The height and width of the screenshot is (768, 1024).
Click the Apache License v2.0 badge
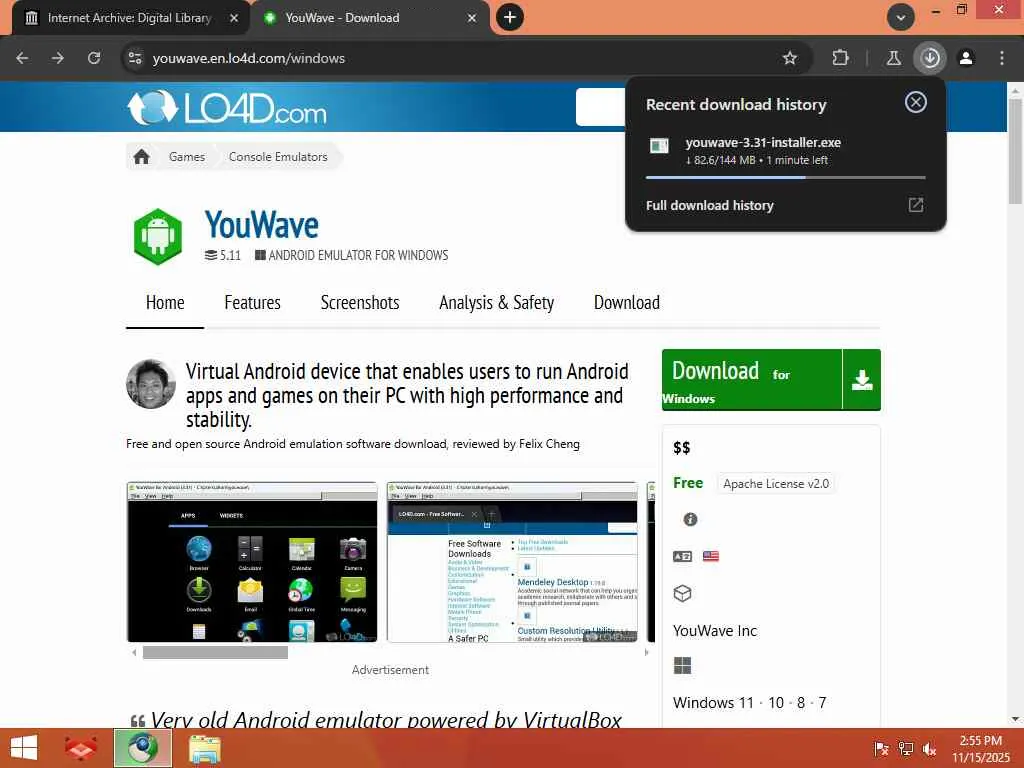(776, 484)
